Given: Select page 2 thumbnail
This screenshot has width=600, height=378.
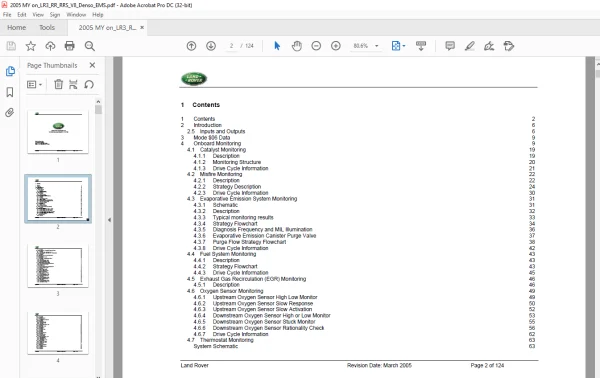Looking at the screenshot, I should (58, 199).
